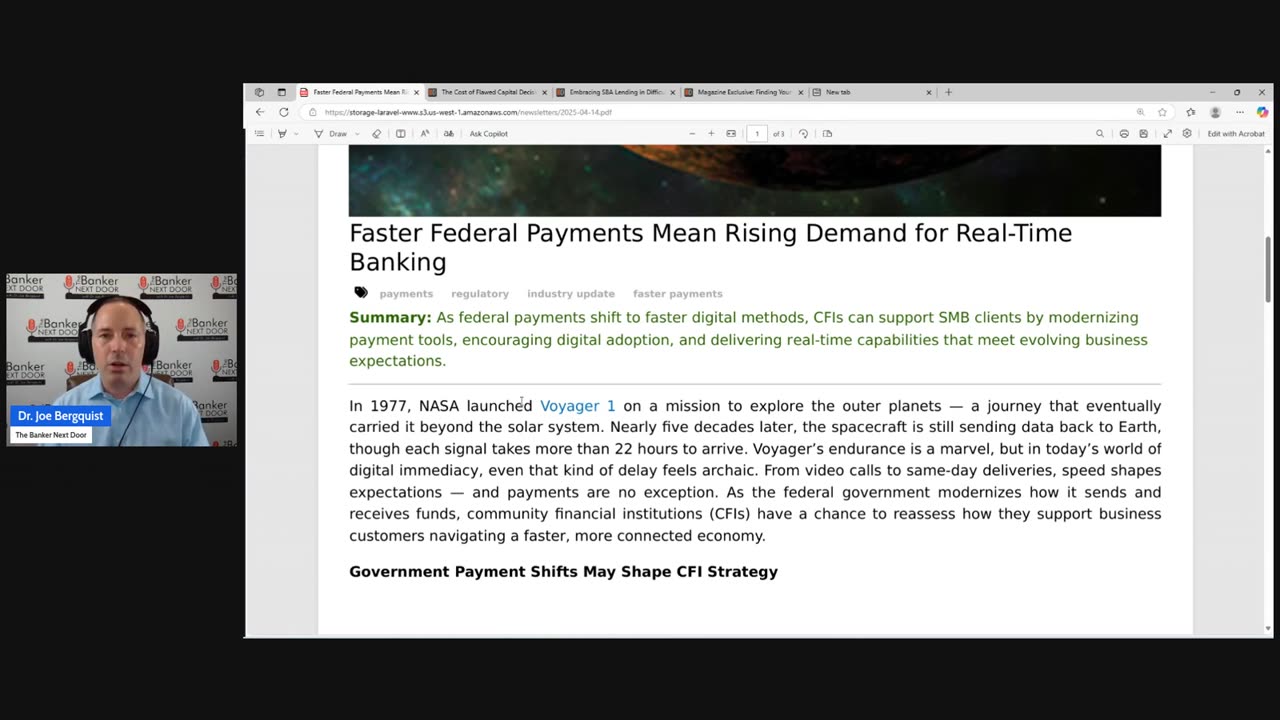The image size is (1280, 720).
Task: Switch to The Cost of Flawed Capital tab
Action: (x=487, y=92)
